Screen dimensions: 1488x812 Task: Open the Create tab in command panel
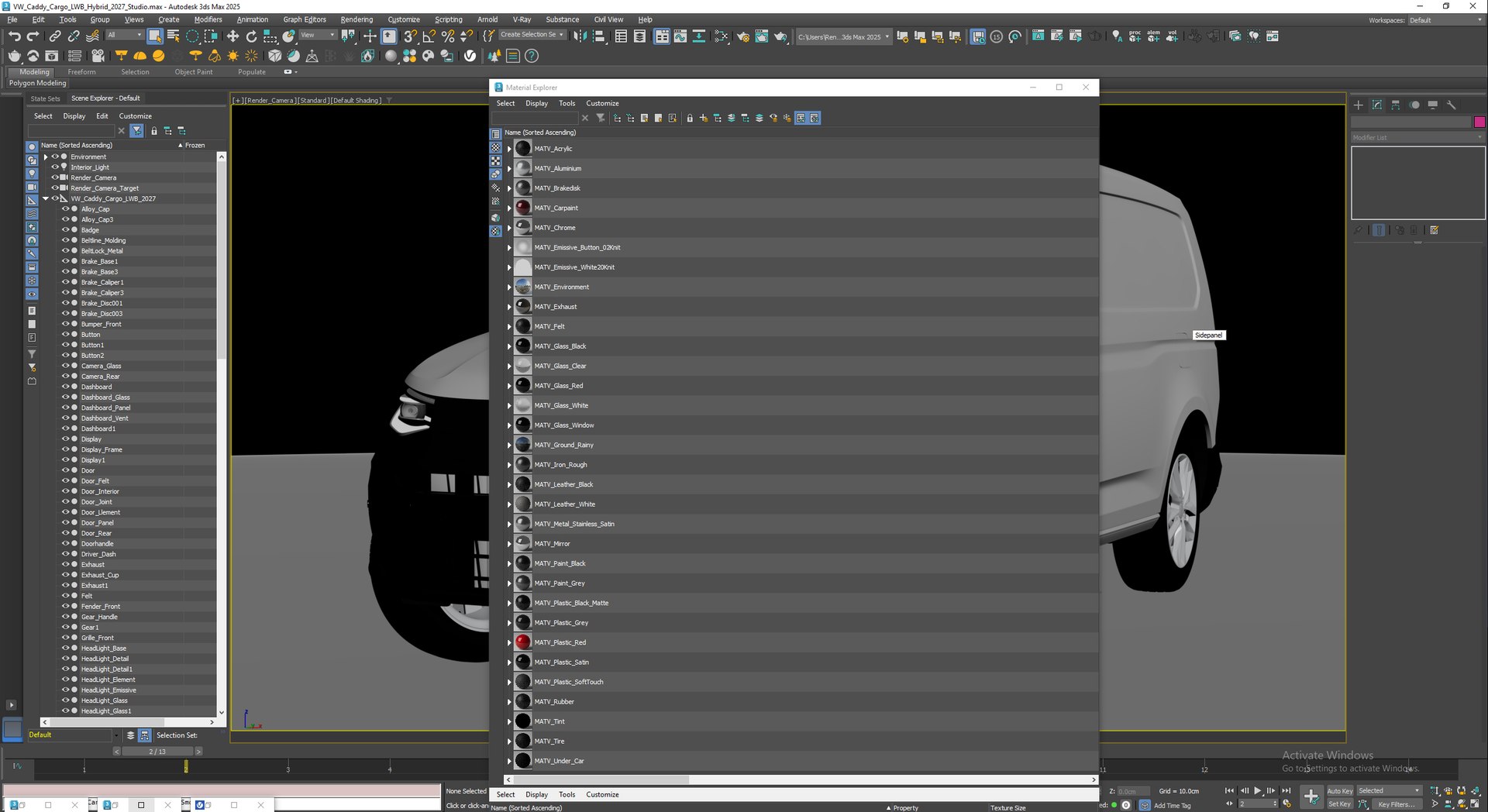(x=1359, y=105)
